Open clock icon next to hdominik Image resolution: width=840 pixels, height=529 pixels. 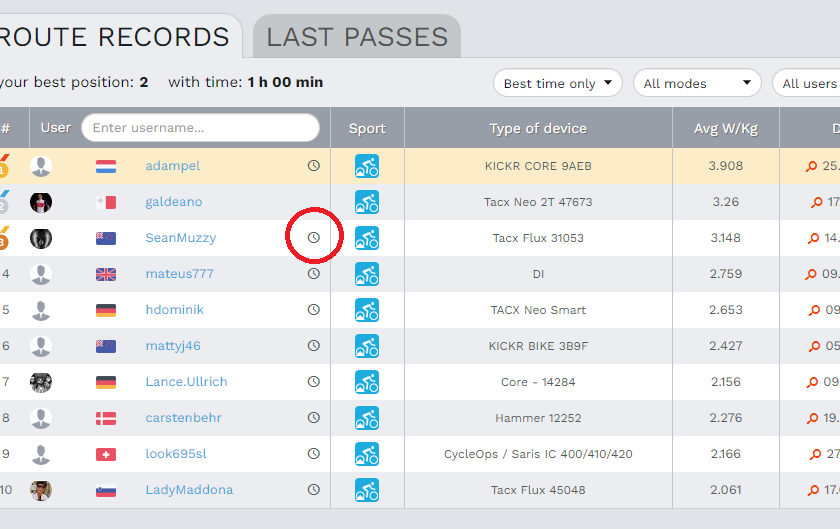click(x=313, y=309)
